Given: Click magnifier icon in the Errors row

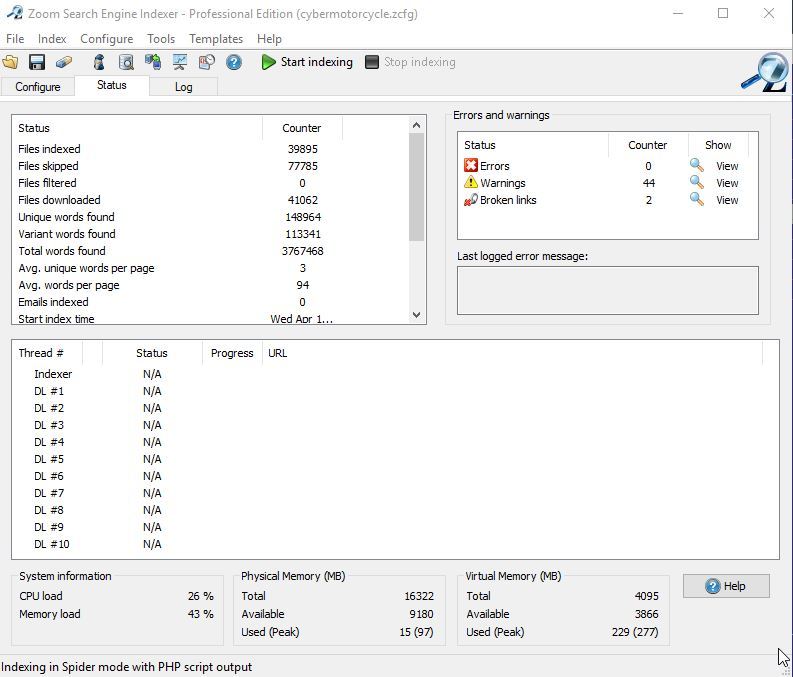Looking at the screenshot, I should 696,165.
